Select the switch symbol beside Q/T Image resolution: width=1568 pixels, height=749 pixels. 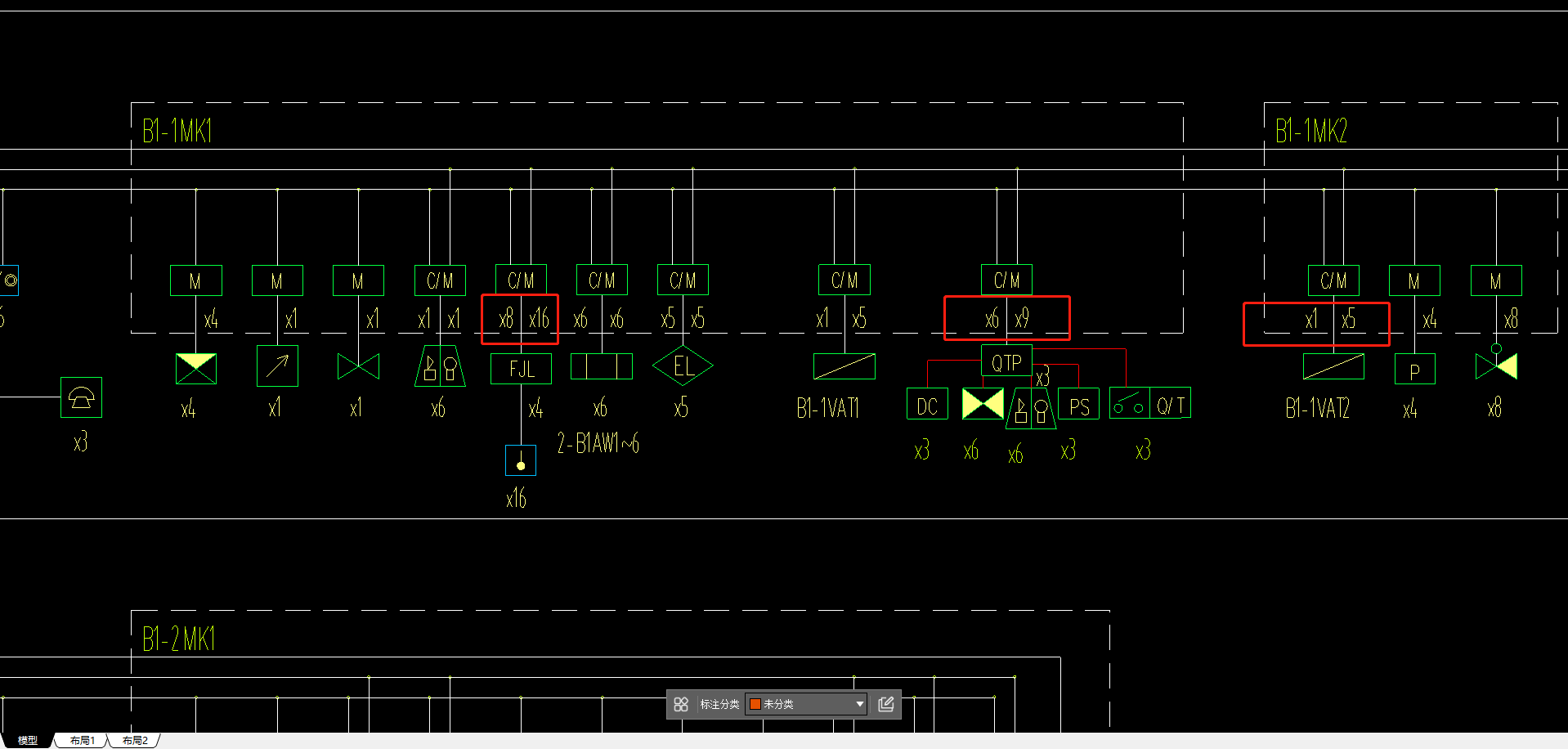[1130, 403]
